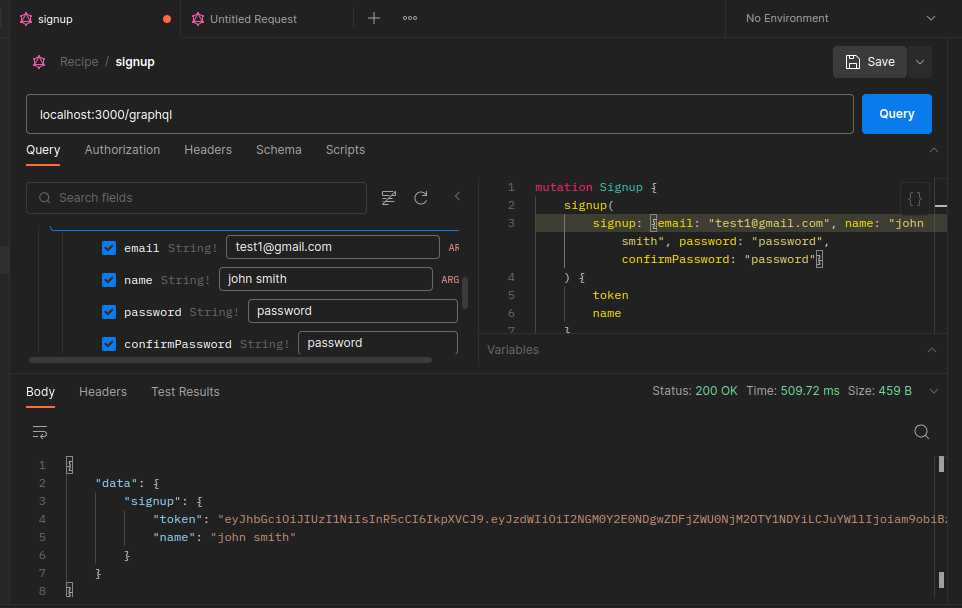
Task: Click the Variables panel label
Action: coord(513,350)
